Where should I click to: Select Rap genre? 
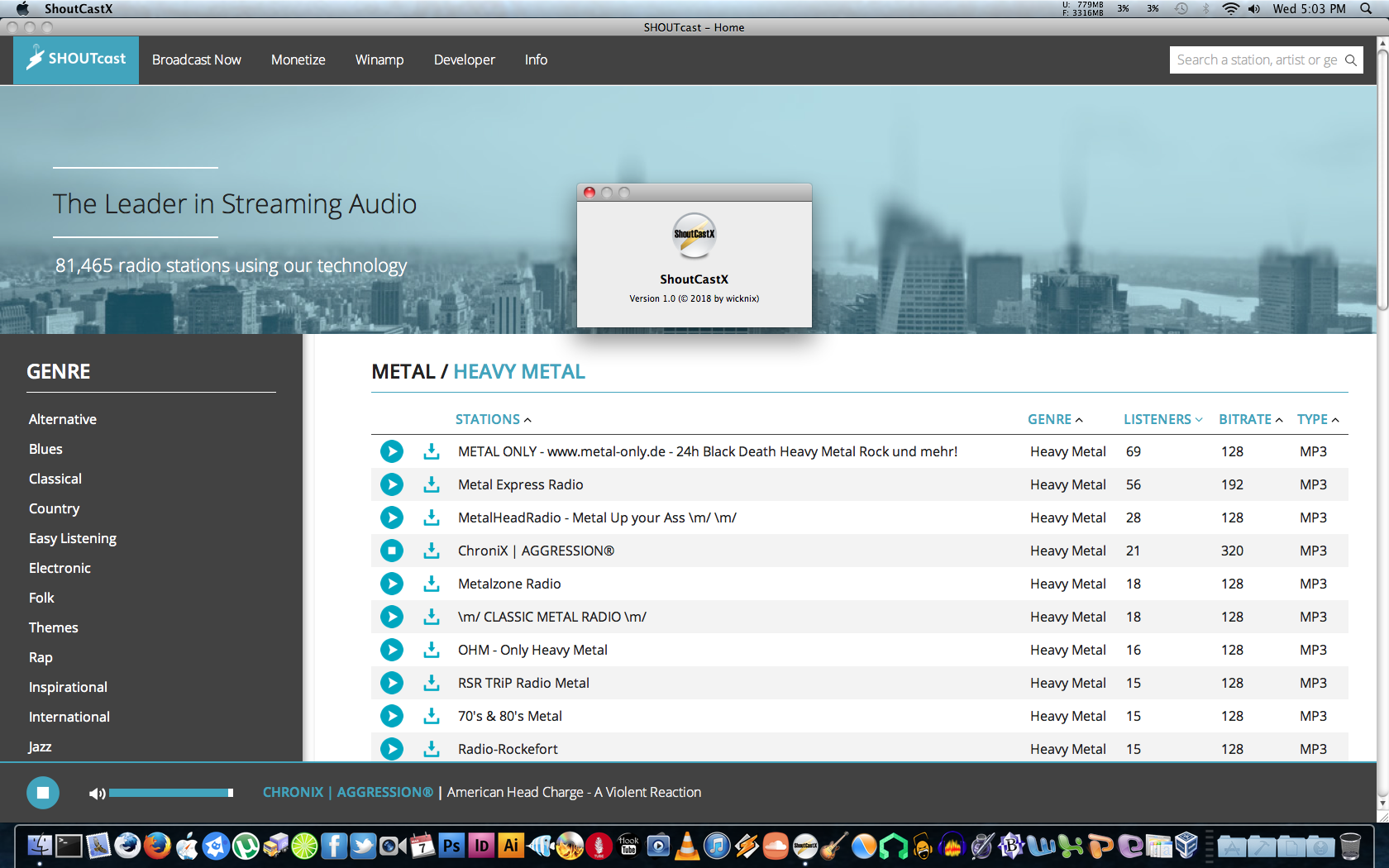click(41, 657)
